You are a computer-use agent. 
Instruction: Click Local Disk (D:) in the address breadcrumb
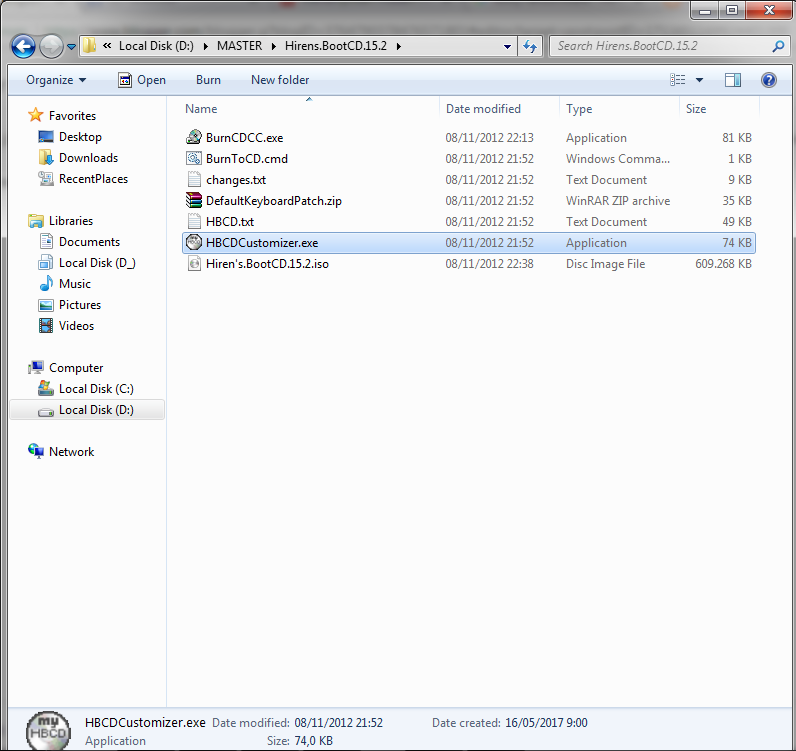[x=156, y=46]
